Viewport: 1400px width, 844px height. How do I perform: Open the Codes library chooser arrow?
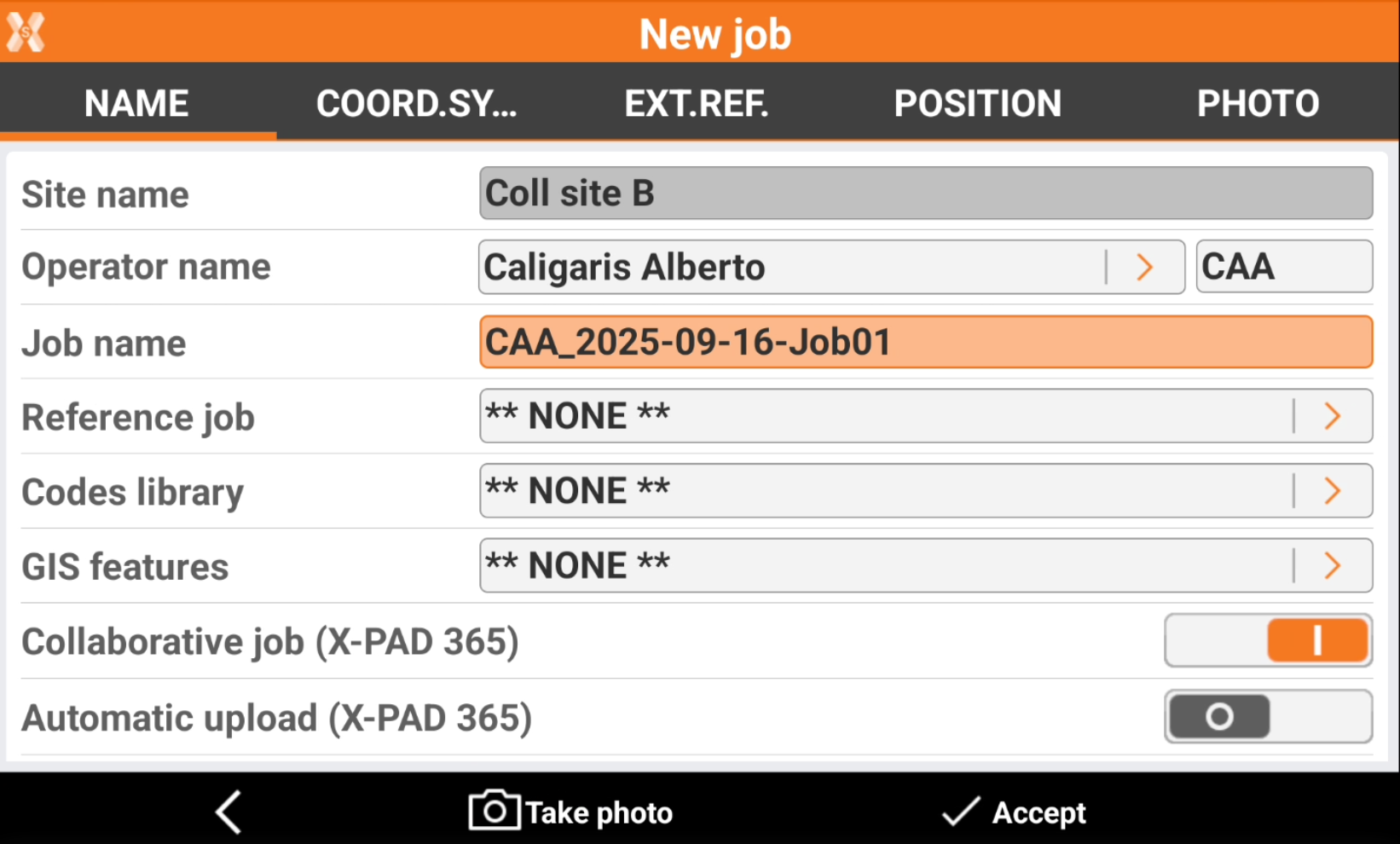(1332, 491)
